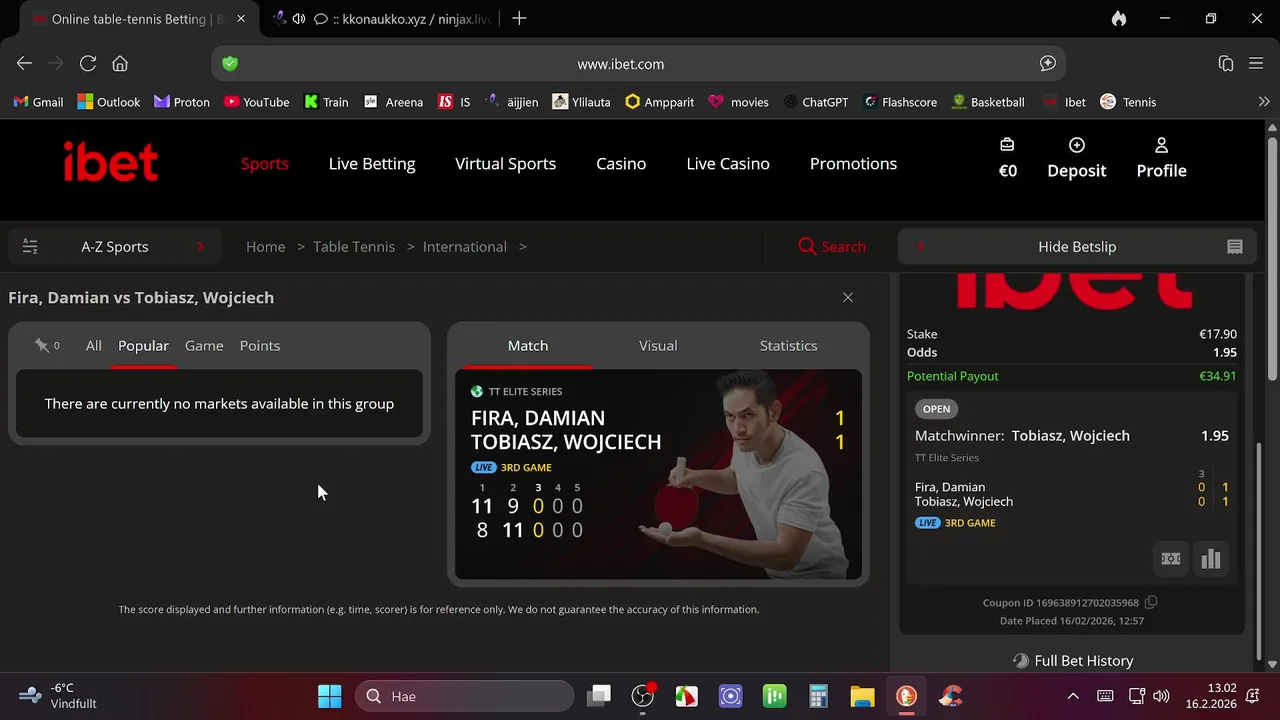Open ChatGPT bookmark
This screenshot has width=1280, height=720.
816,102
